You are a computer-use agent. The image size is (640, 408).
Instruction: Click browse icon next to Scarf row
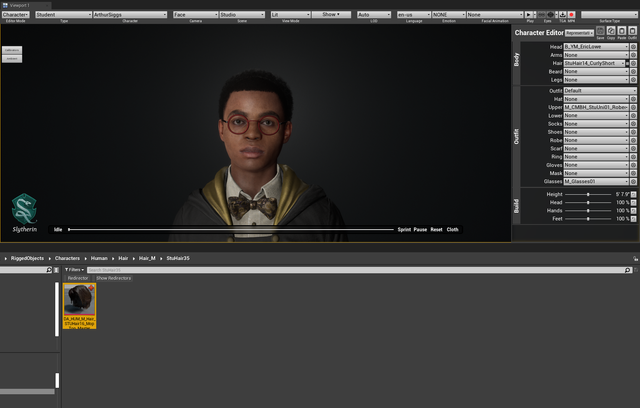click(x=633, y=149)
